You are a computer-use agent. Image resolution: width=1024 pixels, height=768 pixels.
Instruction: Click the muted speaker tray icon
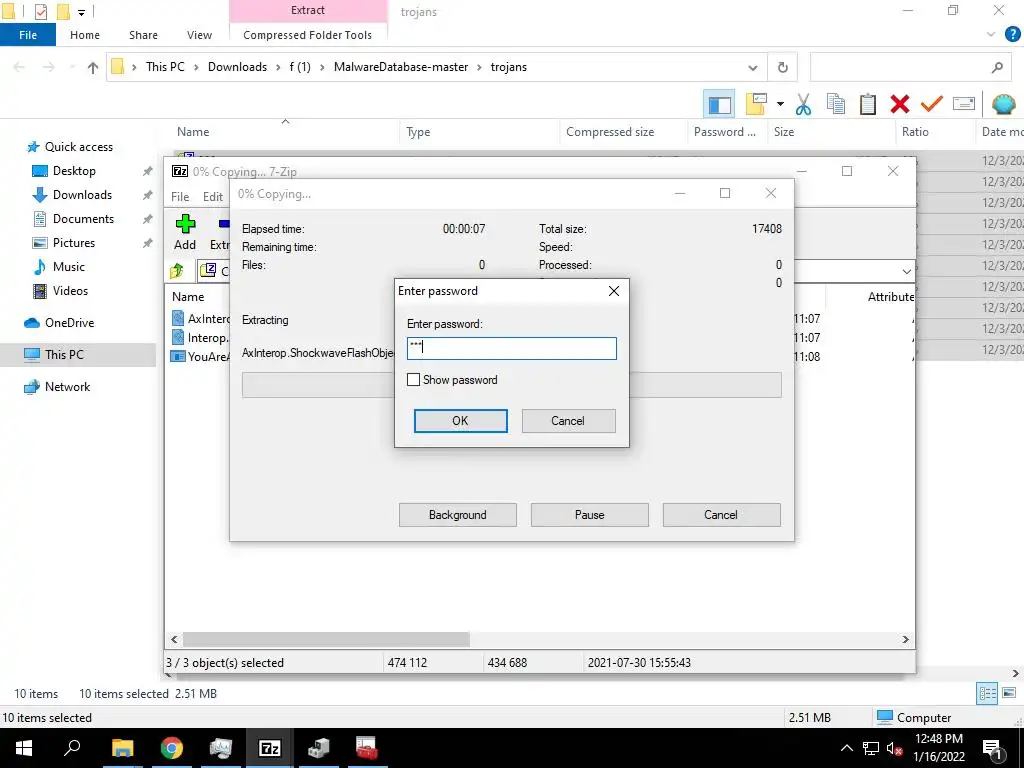coord(895,748)
